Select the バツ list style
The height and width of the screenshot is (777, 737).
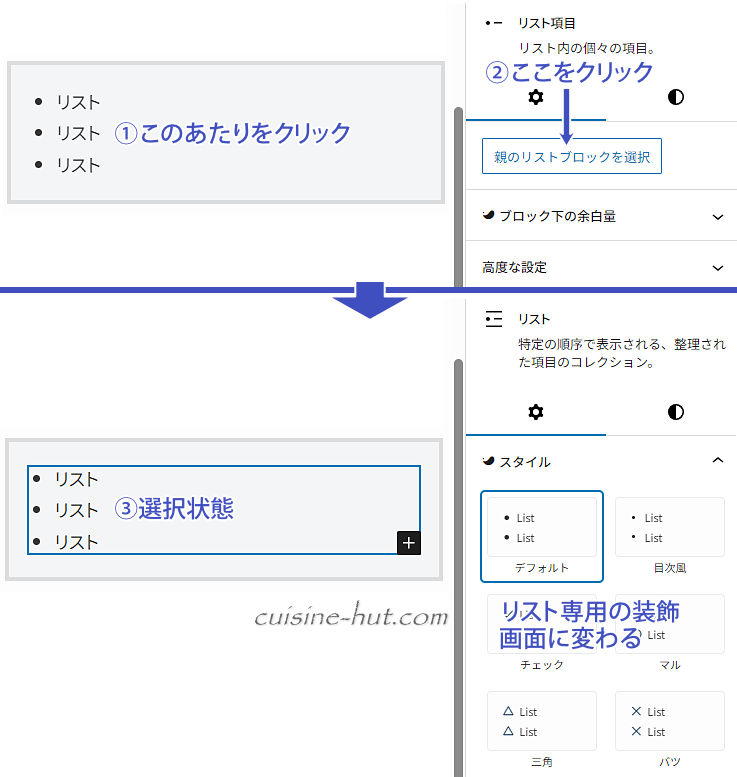(x=670, y=730)
